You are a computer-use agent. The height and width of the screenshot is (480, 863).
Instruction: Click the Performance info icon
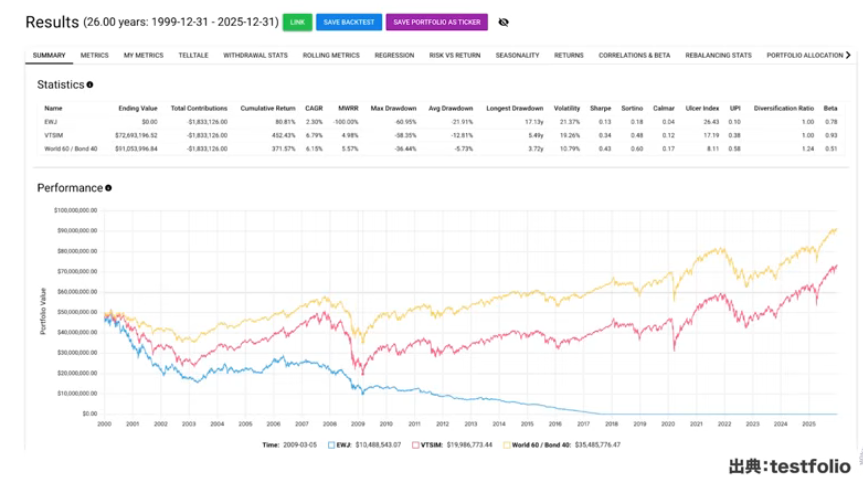point(108,187)
